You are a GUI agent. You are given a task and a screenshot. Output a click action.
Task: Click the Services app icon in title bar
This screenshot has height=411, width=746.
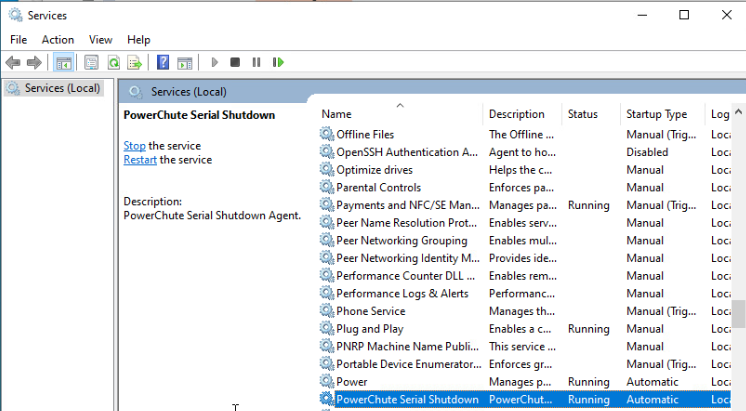click(x=15, y=15)
